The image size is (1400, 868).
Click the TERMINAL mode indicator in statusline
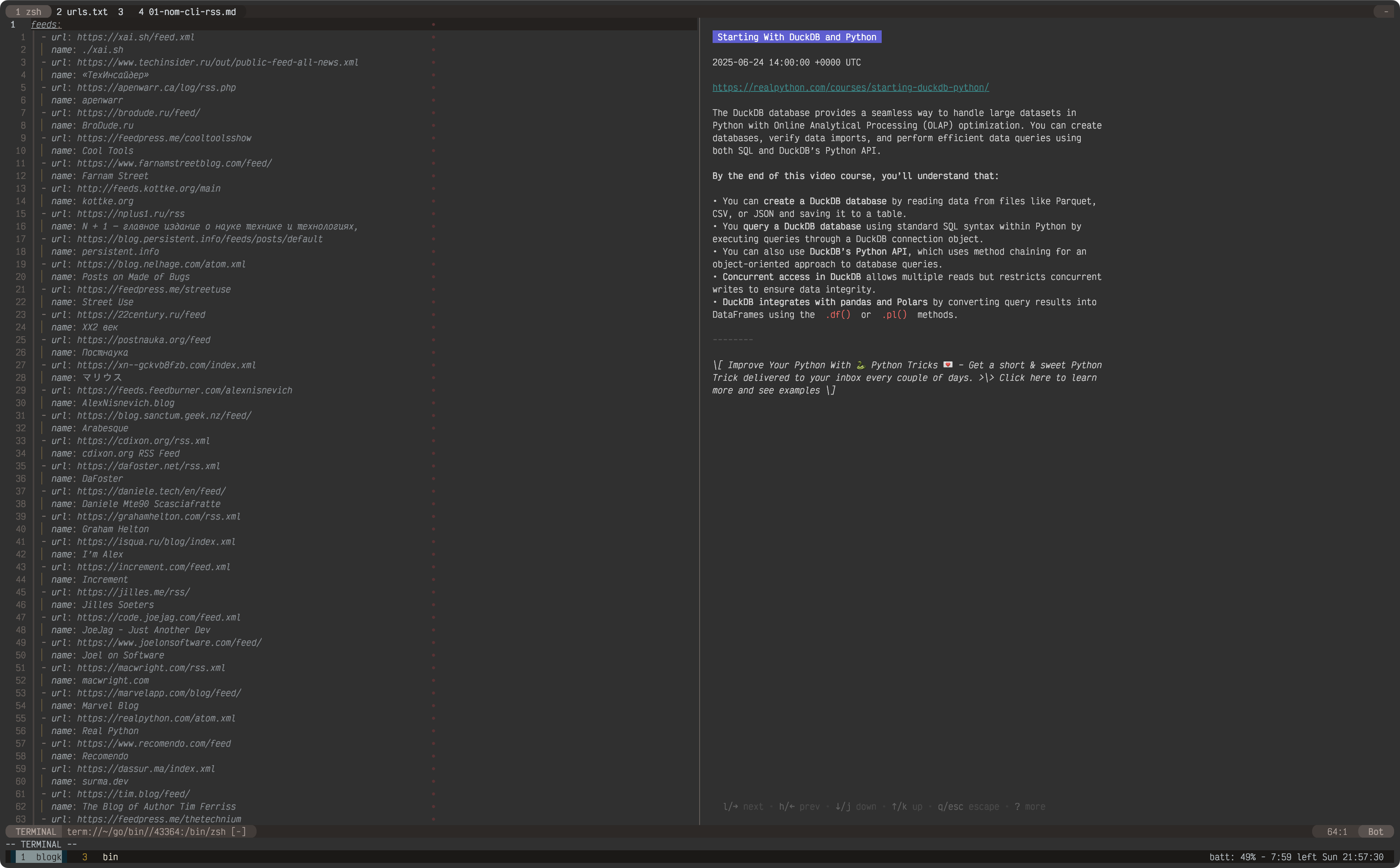click(x=35, y=831)
